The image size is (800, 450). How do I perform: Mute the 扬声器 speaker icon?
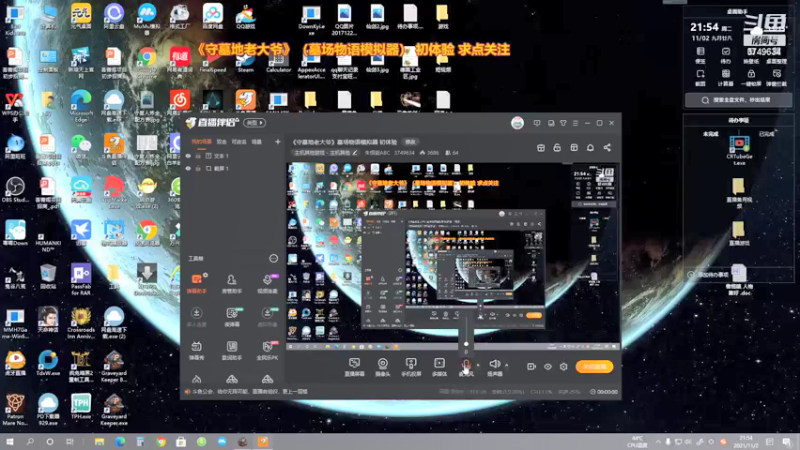point(494,366)
